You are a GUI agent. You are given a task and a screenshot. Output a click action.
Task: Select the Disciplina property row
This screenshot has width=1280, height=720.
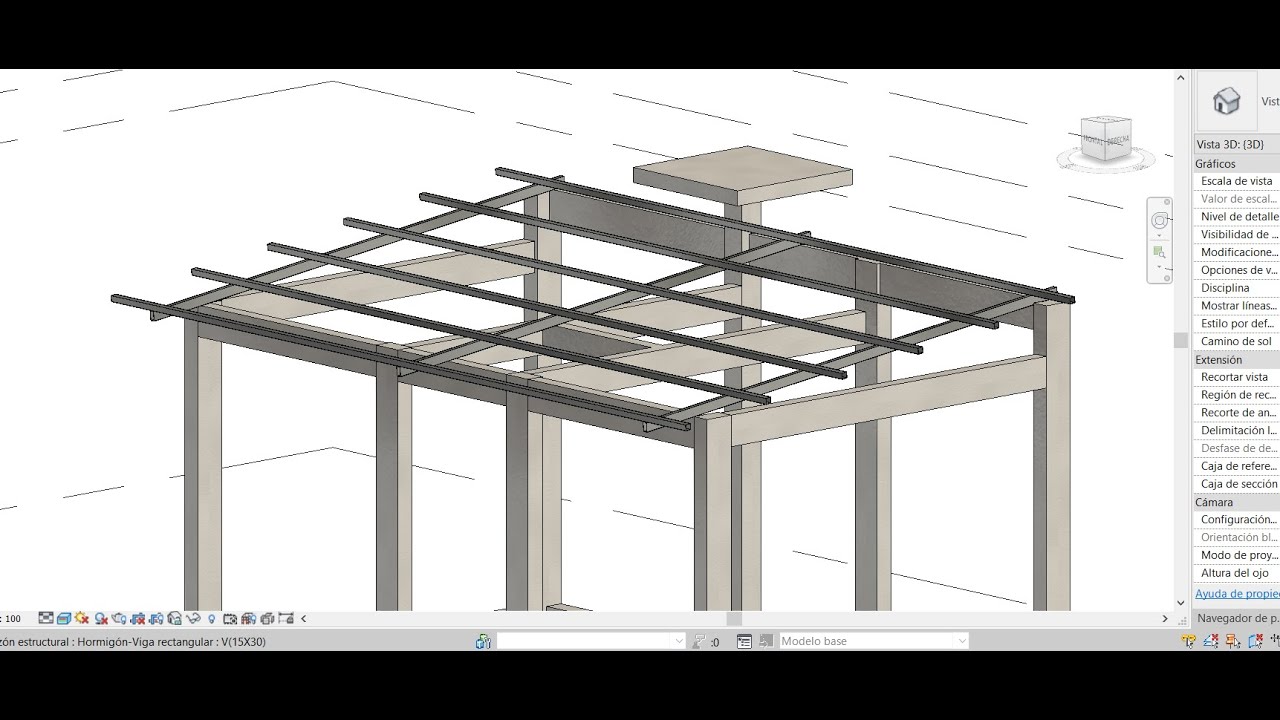[x=1237, y=288]
